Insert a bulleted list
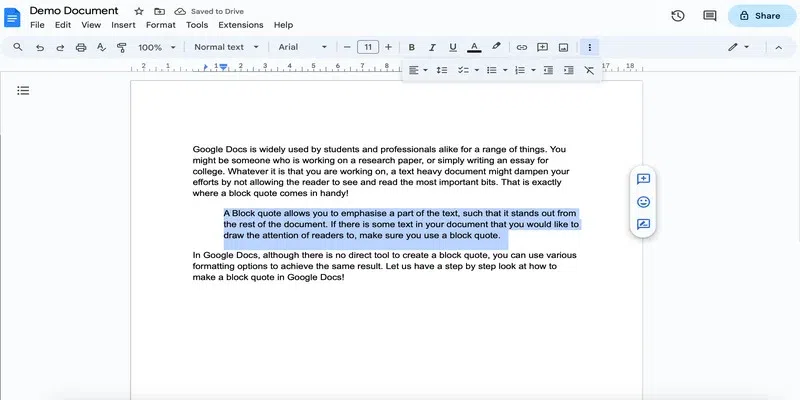 point(491,70)
